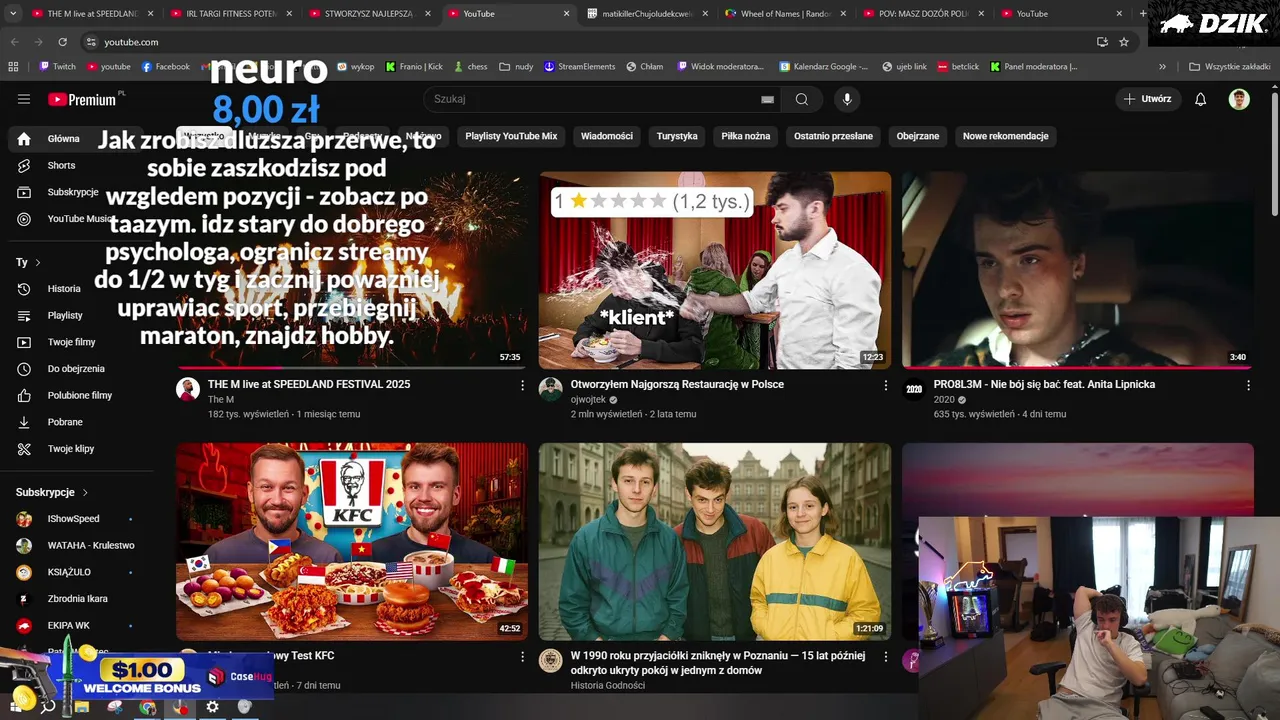The width and height of the screenshot is (1280, 720).
Task: Reload the page in Chrome
Action: click(62, 42)
